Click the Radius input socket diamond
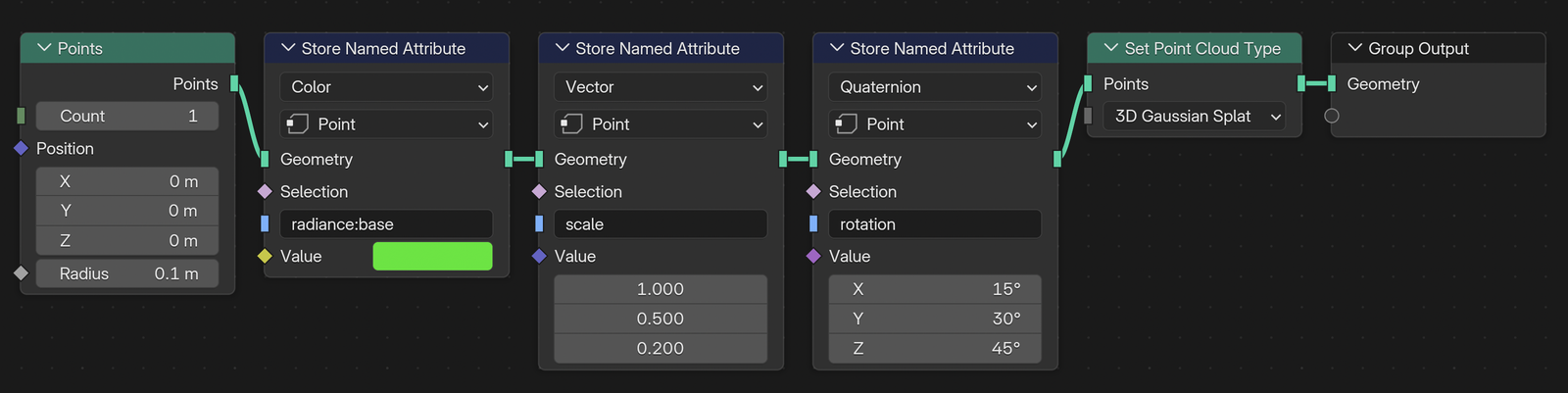The height and width of the screenshot is (393, 1568). pos(21,273)
